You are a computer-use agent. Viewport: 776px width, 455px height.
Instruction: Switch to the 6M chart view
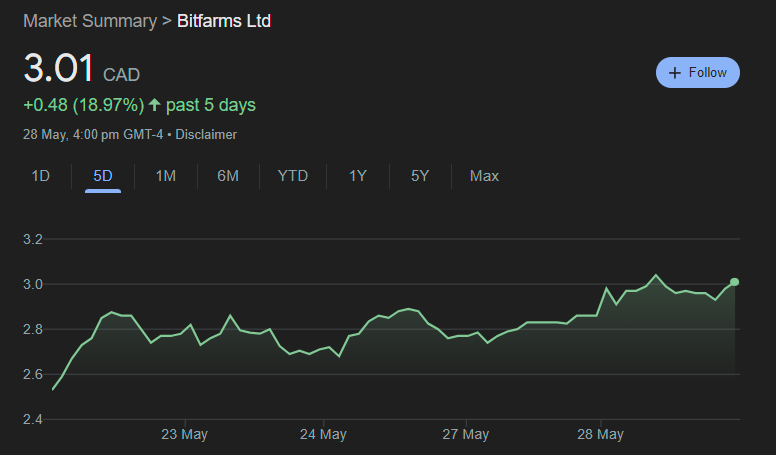click(228, 176)
